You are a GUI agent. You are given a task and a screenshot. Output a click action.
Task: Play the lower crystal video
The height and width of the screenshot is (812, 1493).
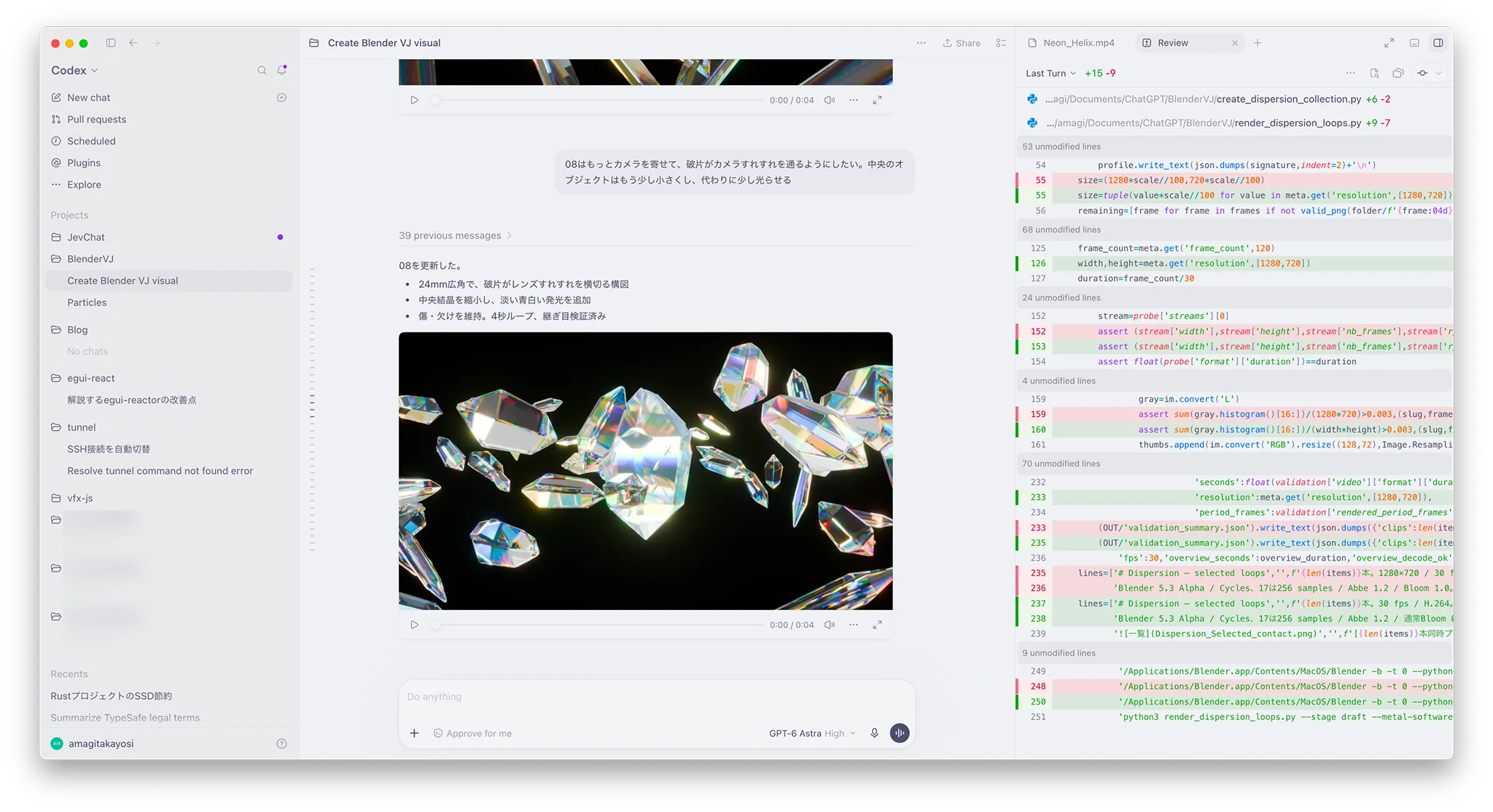click(x=414, y=625)
